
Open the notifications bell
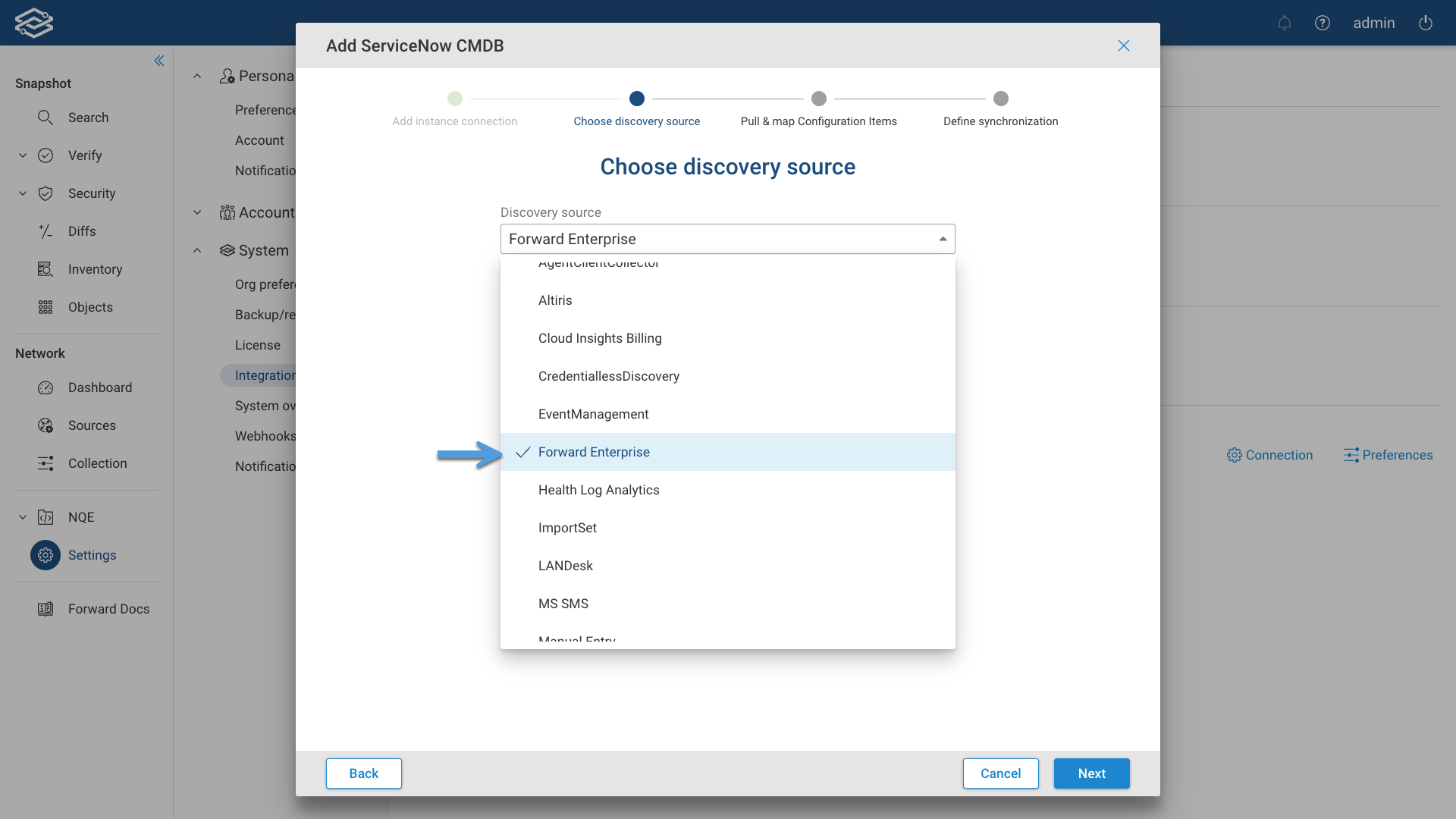point(1285,23)
